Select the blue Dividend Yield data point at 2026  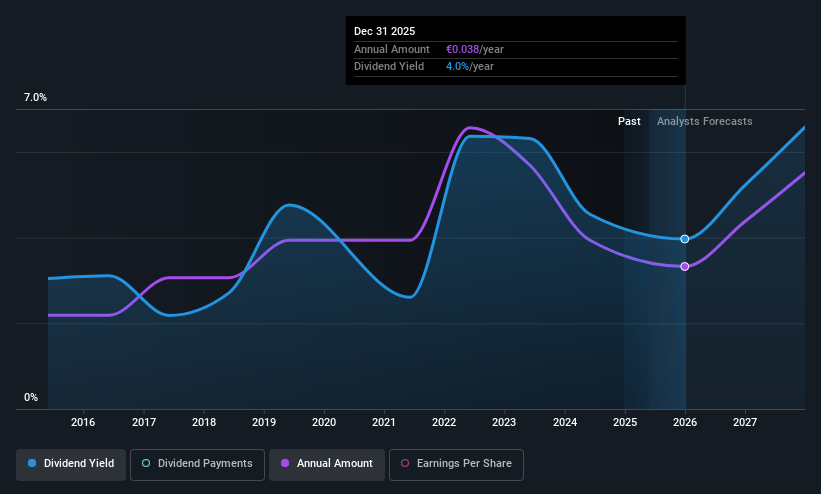pyautogui.click(x=685, y=239)
